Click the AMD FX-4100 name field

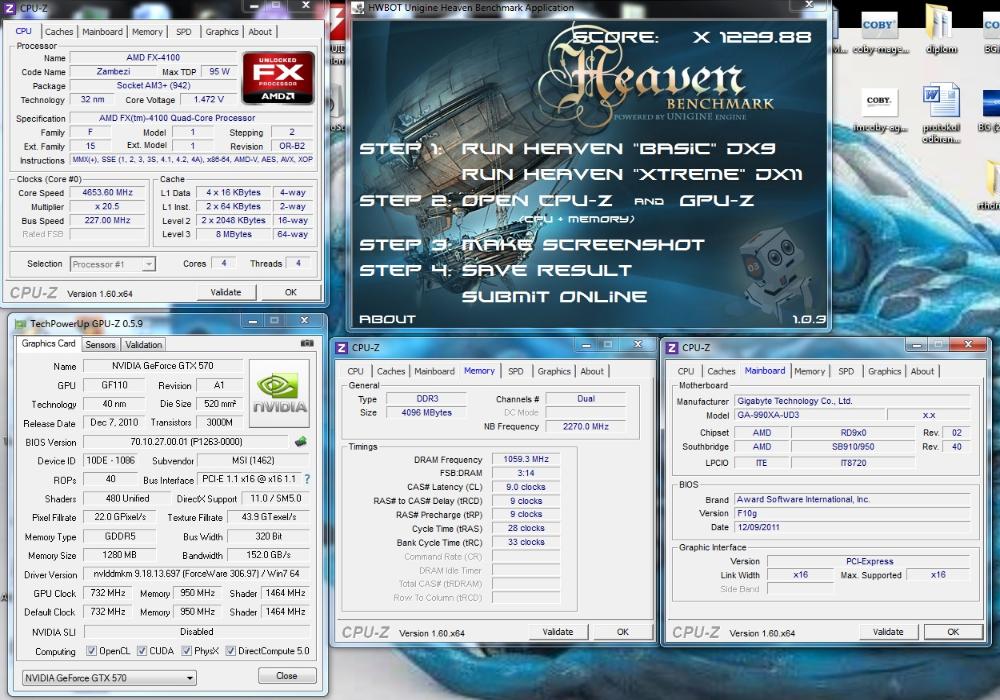tap(153, 57)
